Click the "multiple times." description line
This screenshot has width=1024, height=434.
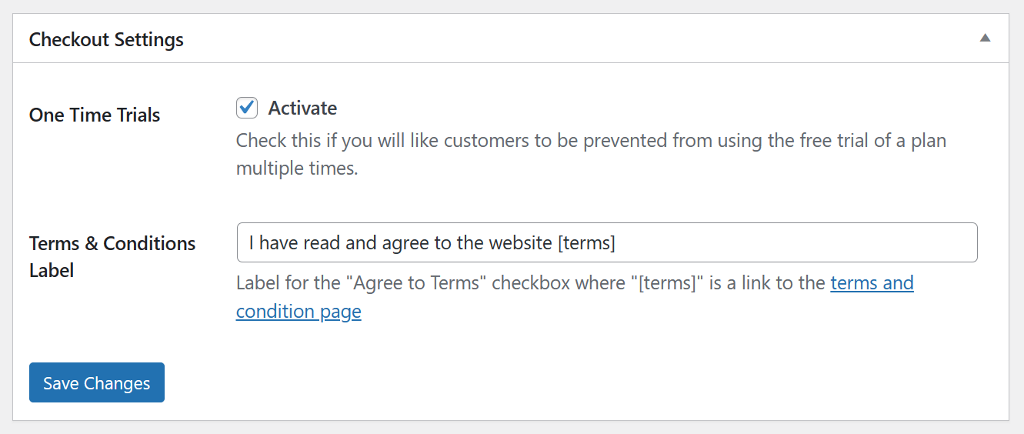pos(297,169)
